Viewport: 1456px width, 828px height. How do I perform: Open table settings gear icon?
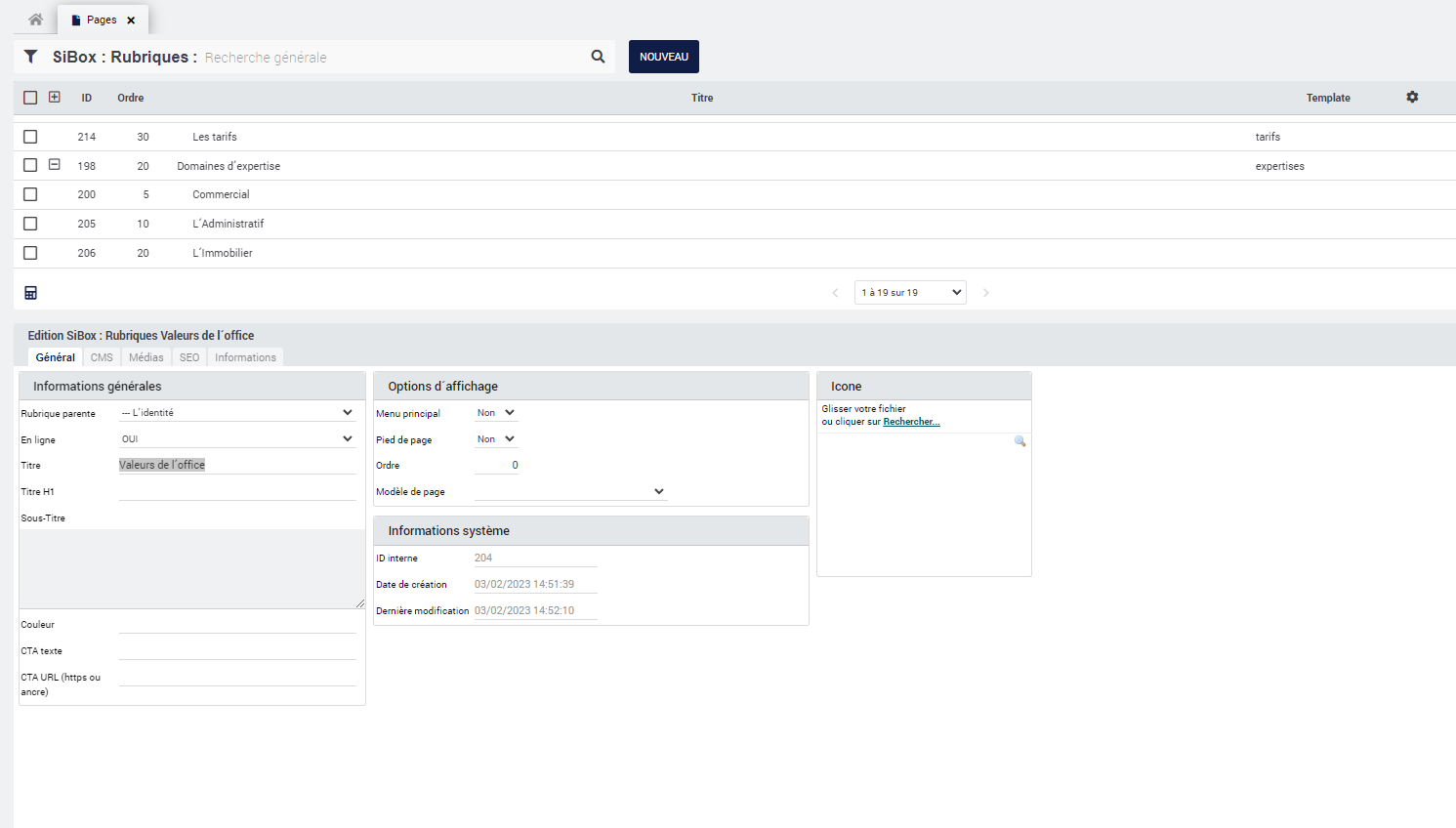point(1412,98)
